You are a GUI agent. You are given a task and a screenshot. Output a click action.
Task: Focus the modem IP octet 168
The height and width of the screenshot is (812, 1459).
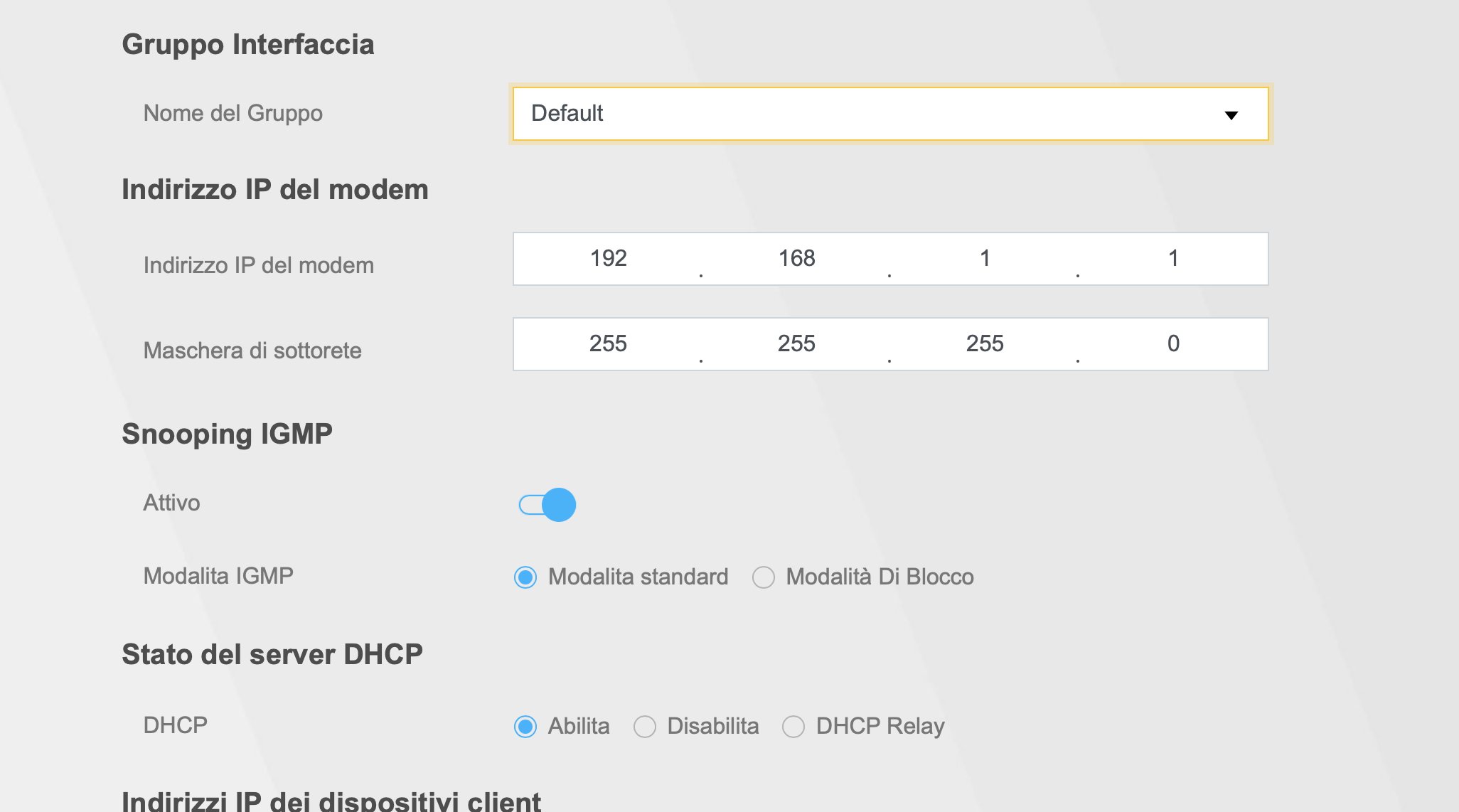796,259
